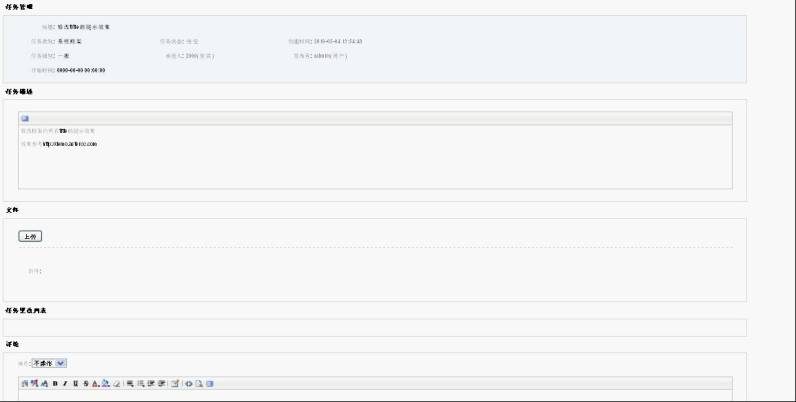Click the Italic (I) formatting icon

(x=65, y=384)
